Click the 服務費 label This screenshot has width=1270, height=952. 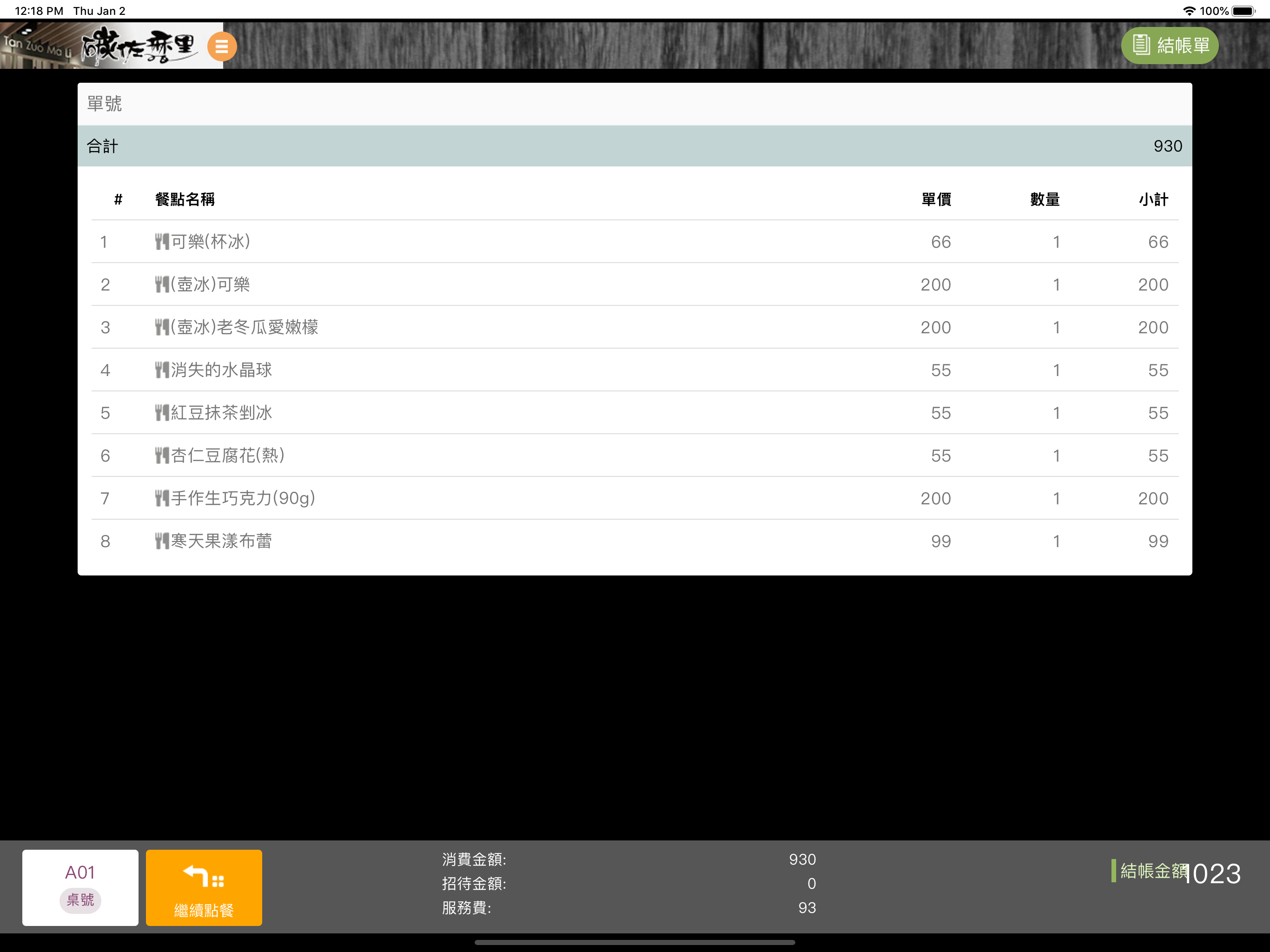[467, 908]
